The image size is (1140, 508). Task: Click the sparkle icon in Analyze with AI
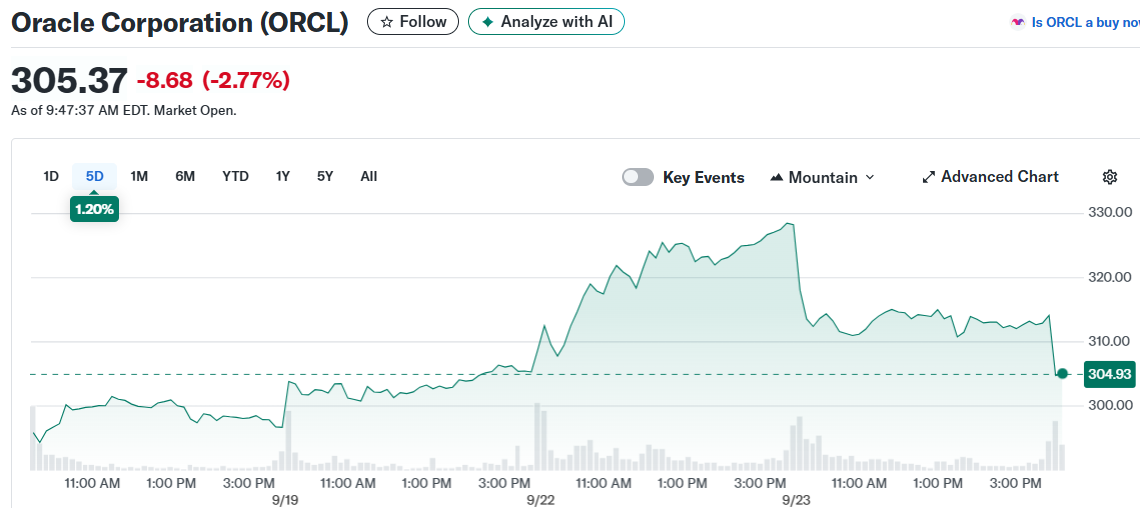coord(488,22)
